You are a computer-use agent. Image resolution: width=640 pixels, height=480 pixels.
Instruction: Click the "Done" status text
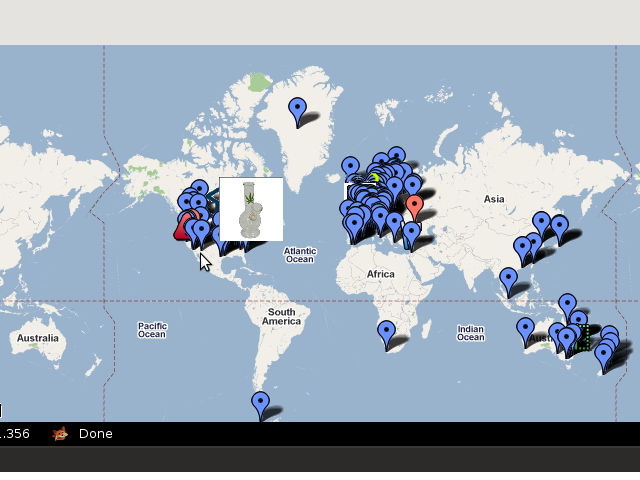[x=96, y=433]
